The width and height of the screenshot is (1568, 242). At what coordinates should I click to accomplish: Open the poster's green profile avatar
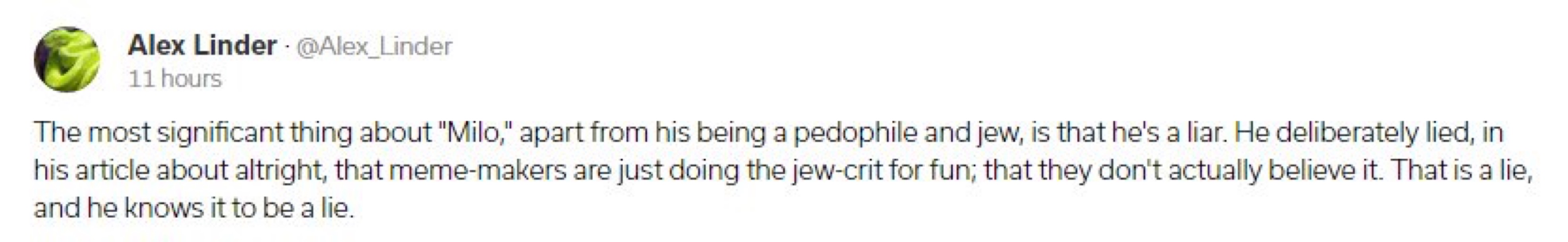tap(67, 60)
